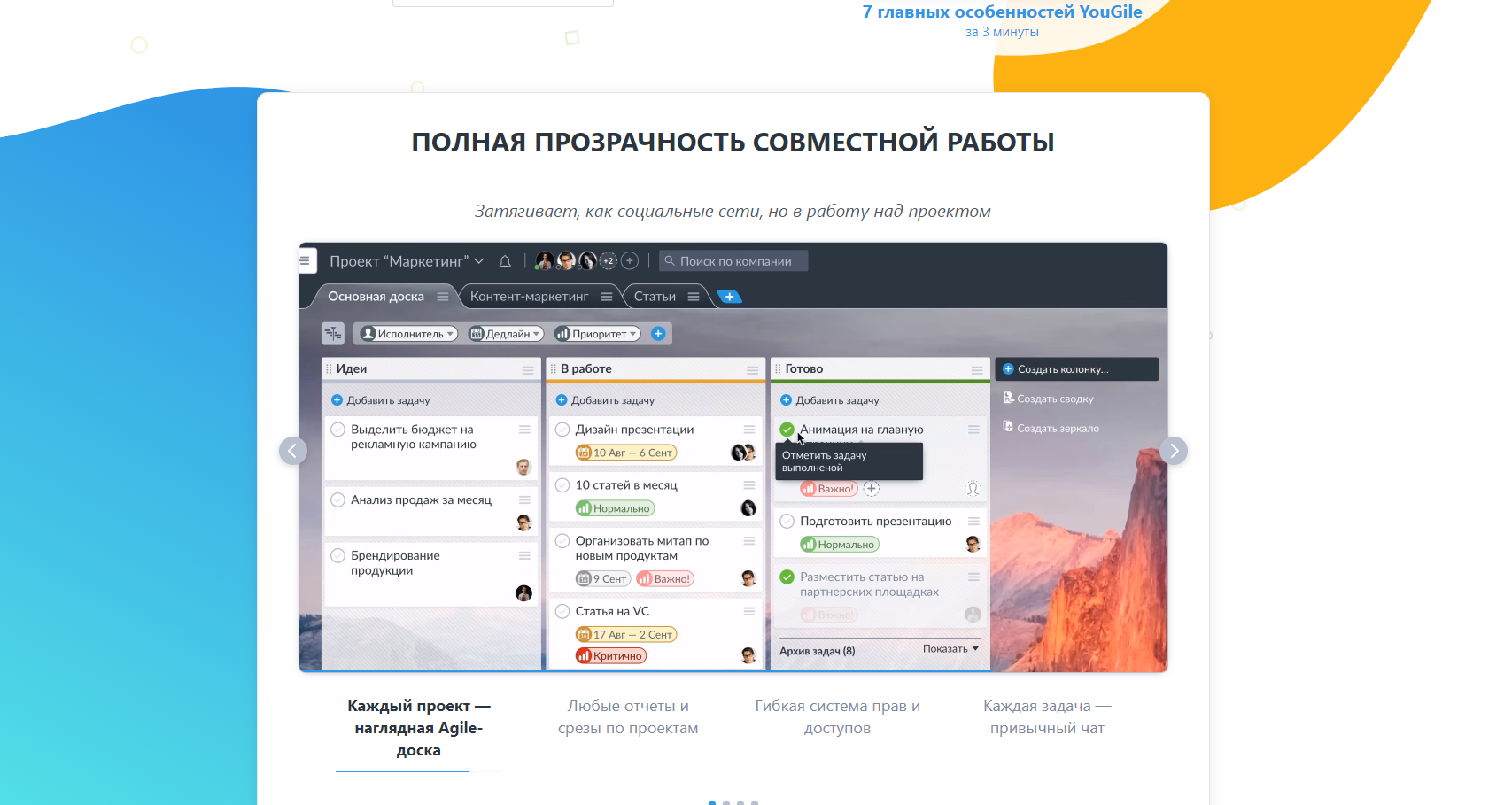Click the drag handle of the Идеи column
1512x805 pixels.
point(329,369)
